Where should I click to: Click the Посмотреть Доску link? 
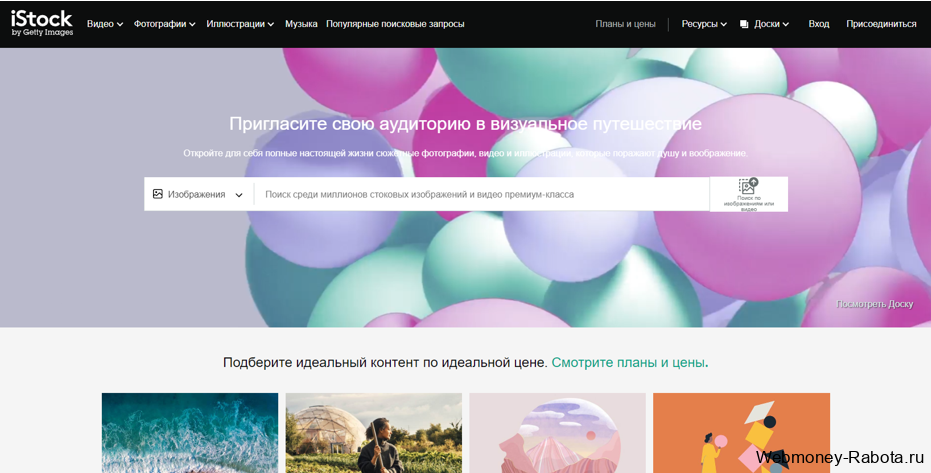[x=875, y=304]
